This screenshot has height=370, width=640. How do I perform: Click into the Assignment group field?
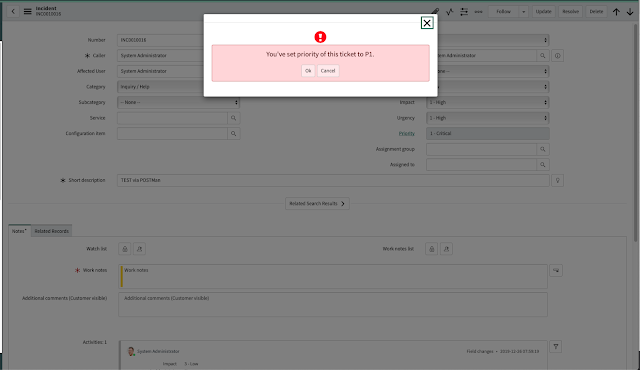pos(481,149)
